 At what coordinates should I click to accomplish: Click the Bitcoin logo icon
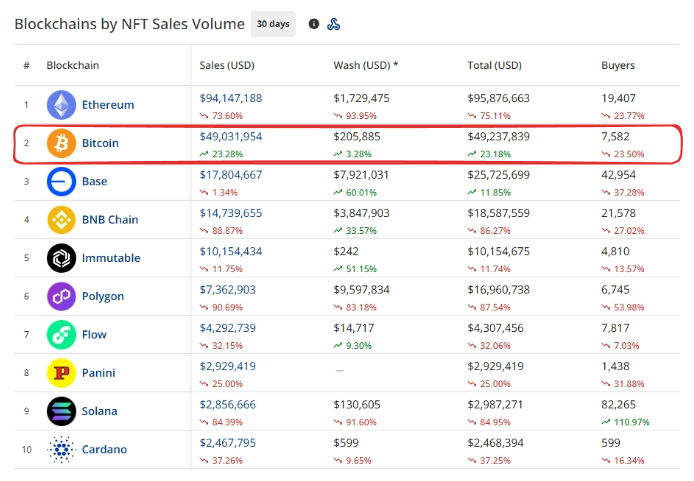[x=61, y=143]
